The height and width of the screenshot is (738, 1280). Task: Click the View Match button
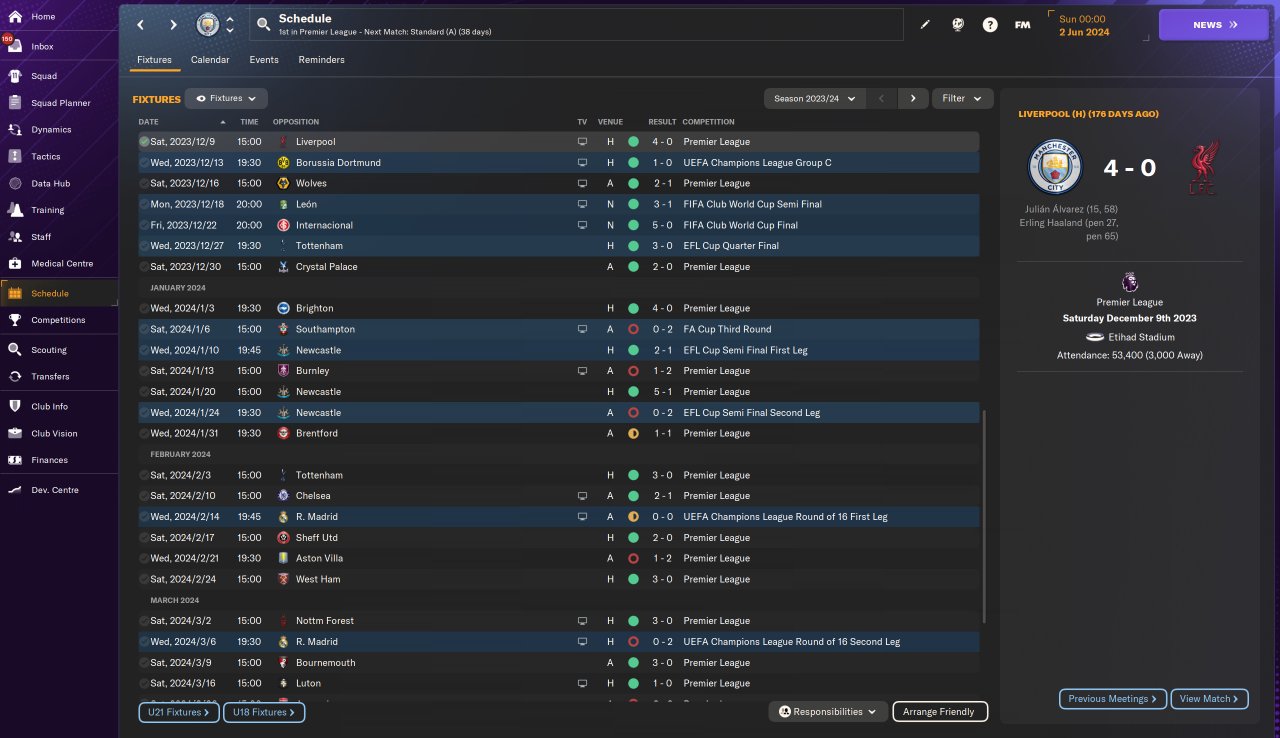1208,699
